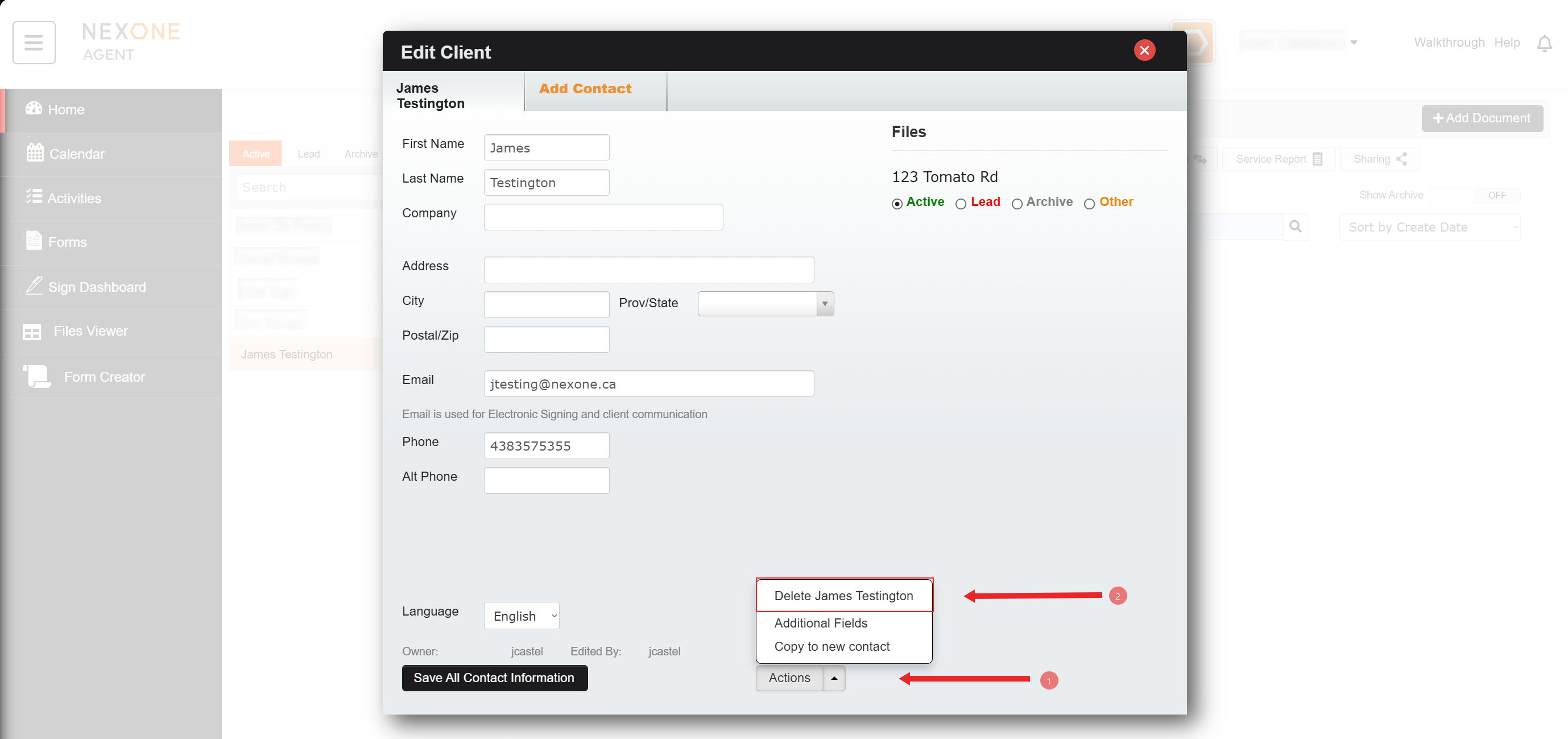Close the Edit Client dialog

pos(1144,51)
